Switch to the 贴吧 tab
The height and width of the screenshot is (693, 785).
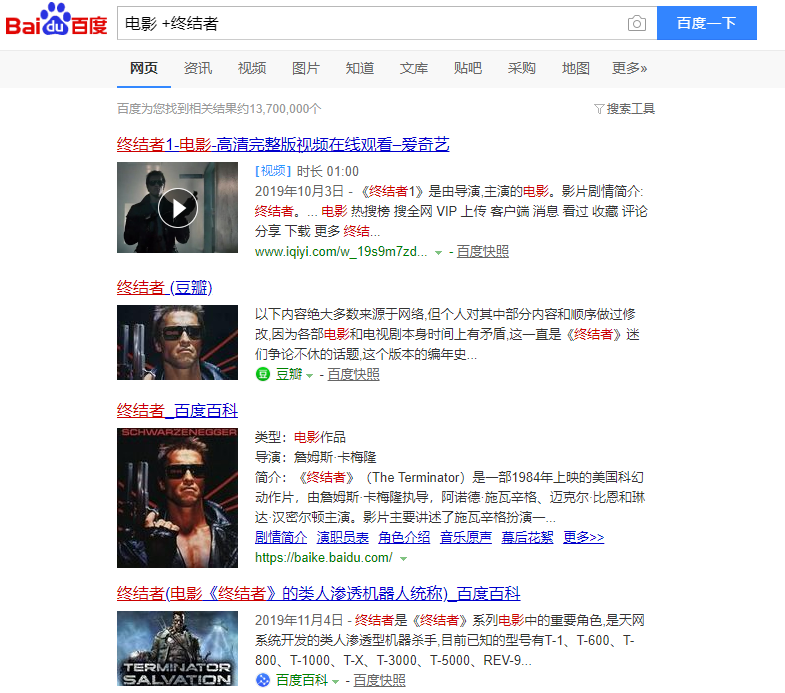point(468,68)
